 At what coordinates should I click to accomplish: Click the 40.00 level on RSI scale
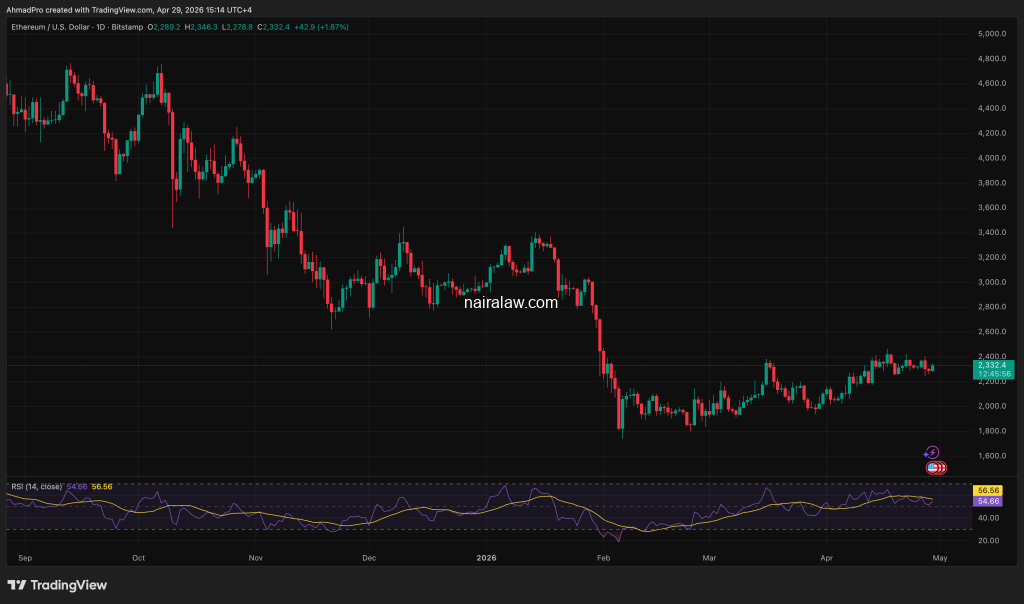[x=986, y=518]
